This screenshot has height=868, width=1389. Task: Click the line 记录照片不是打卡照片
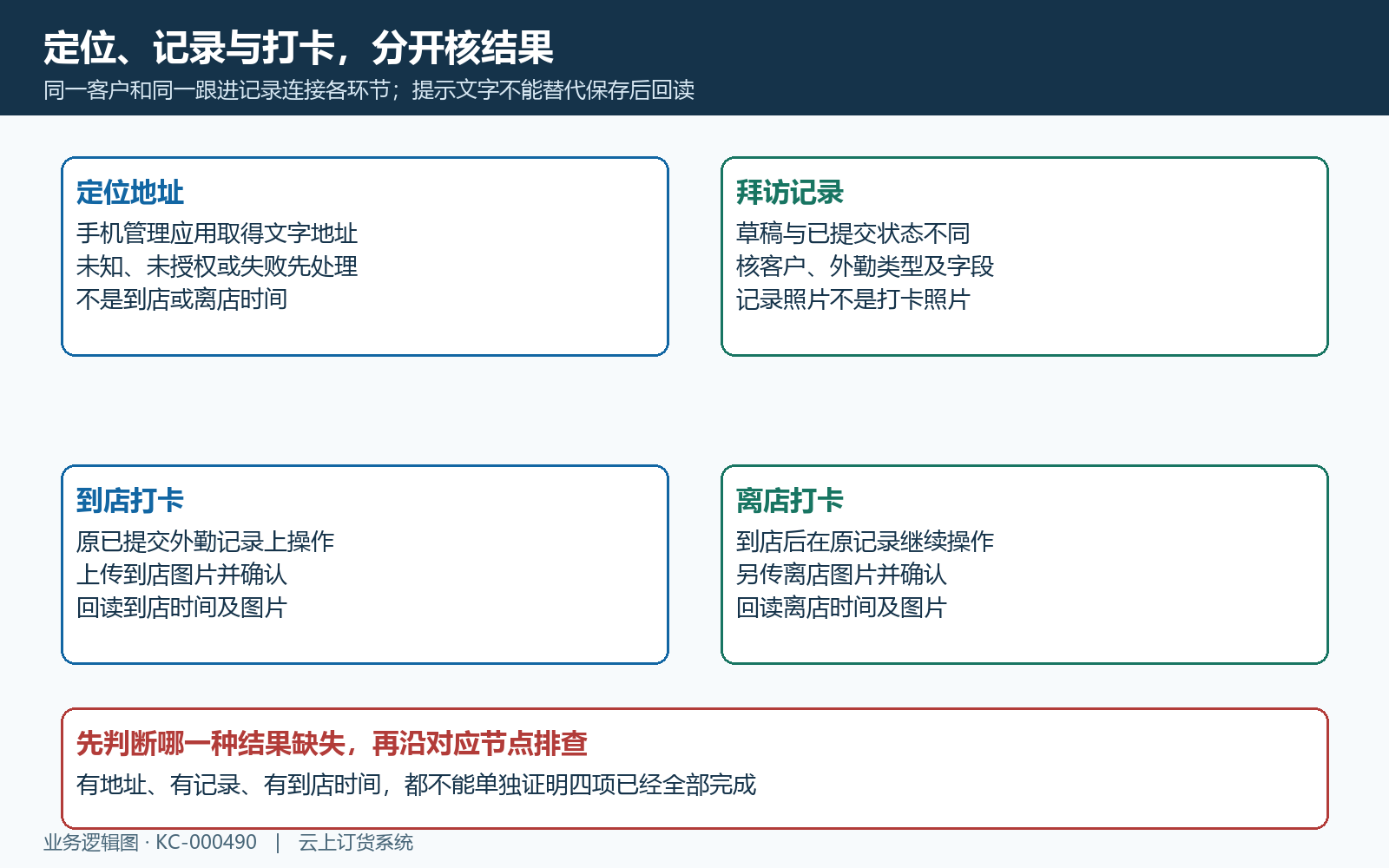tap(852, 299)
